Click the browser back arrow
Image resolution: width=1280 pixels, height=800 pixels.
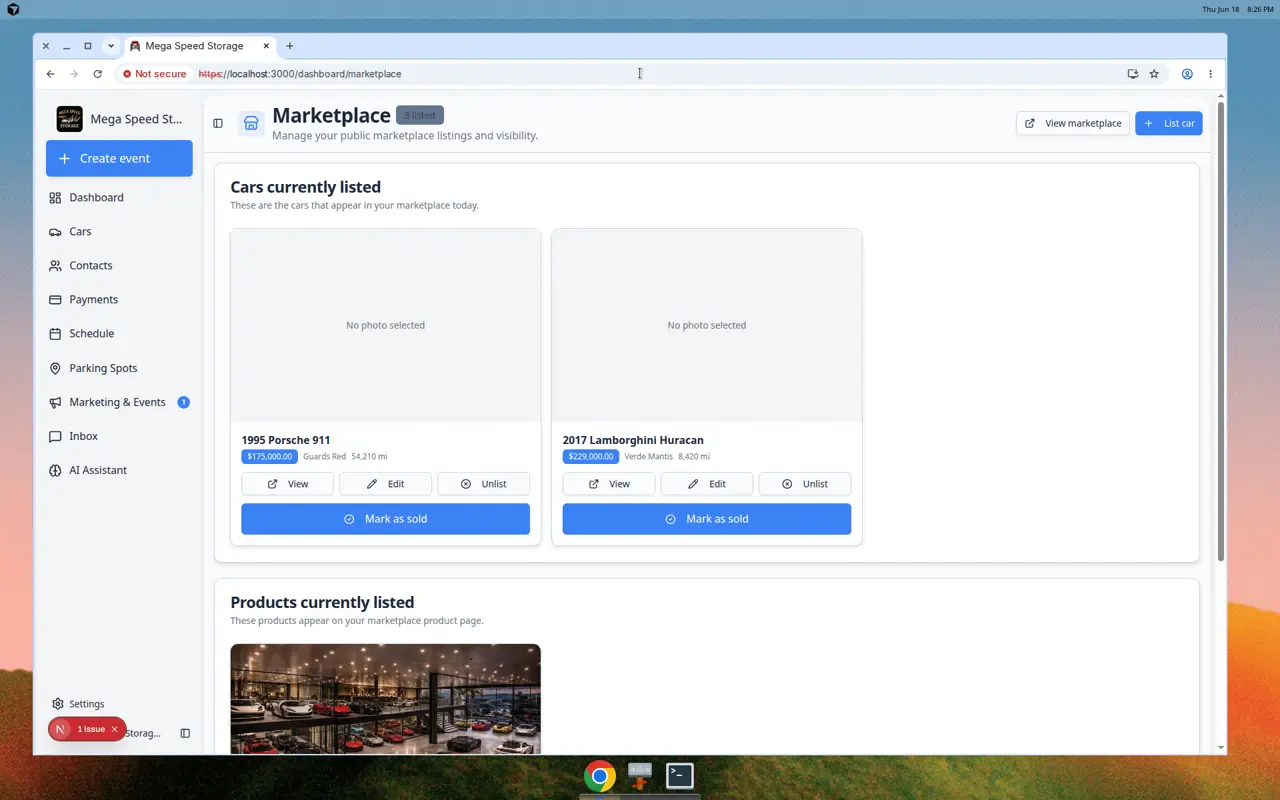[51, 74]
